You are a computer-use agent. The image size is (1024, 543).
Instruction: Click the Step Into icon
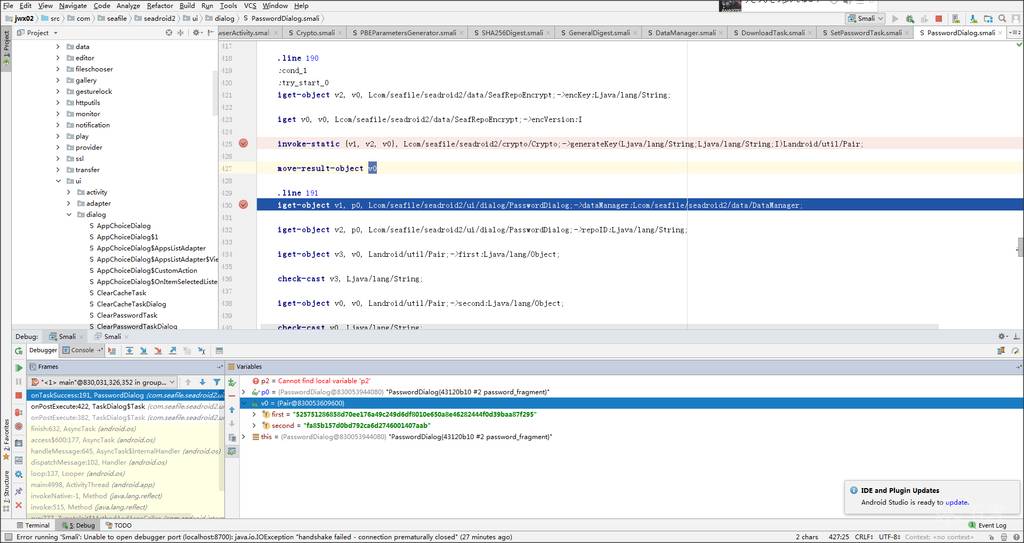coord(144,351)
